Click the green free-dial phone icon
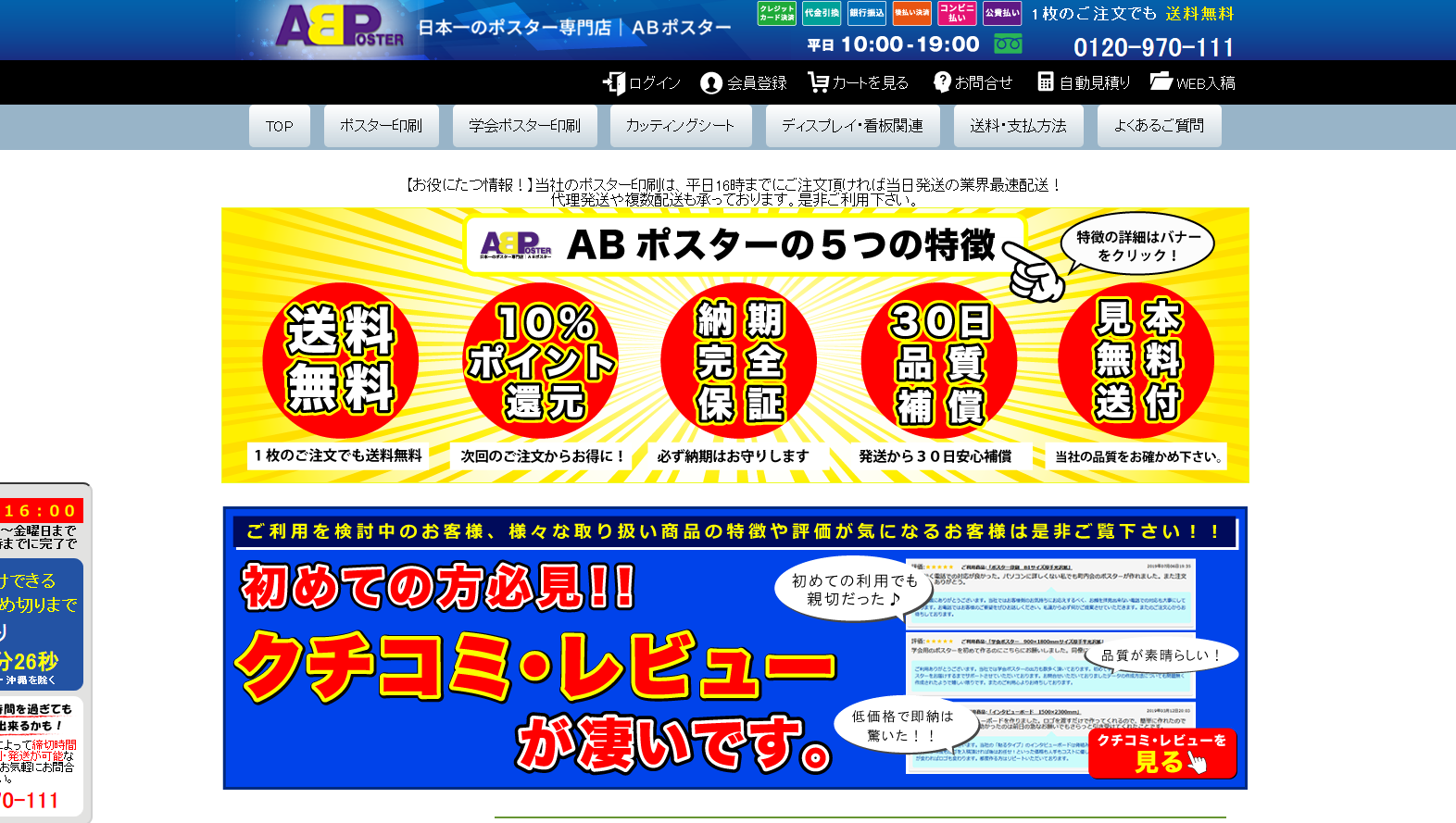This screenshot has height=823, width=1456. pos(1008,44)
